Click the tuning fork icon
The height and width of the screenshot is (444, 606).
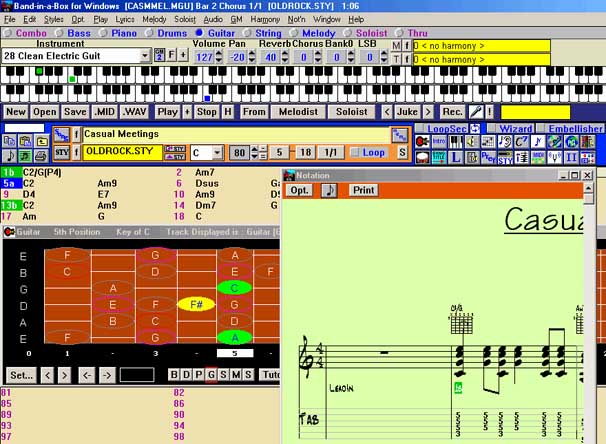[555, 158]
